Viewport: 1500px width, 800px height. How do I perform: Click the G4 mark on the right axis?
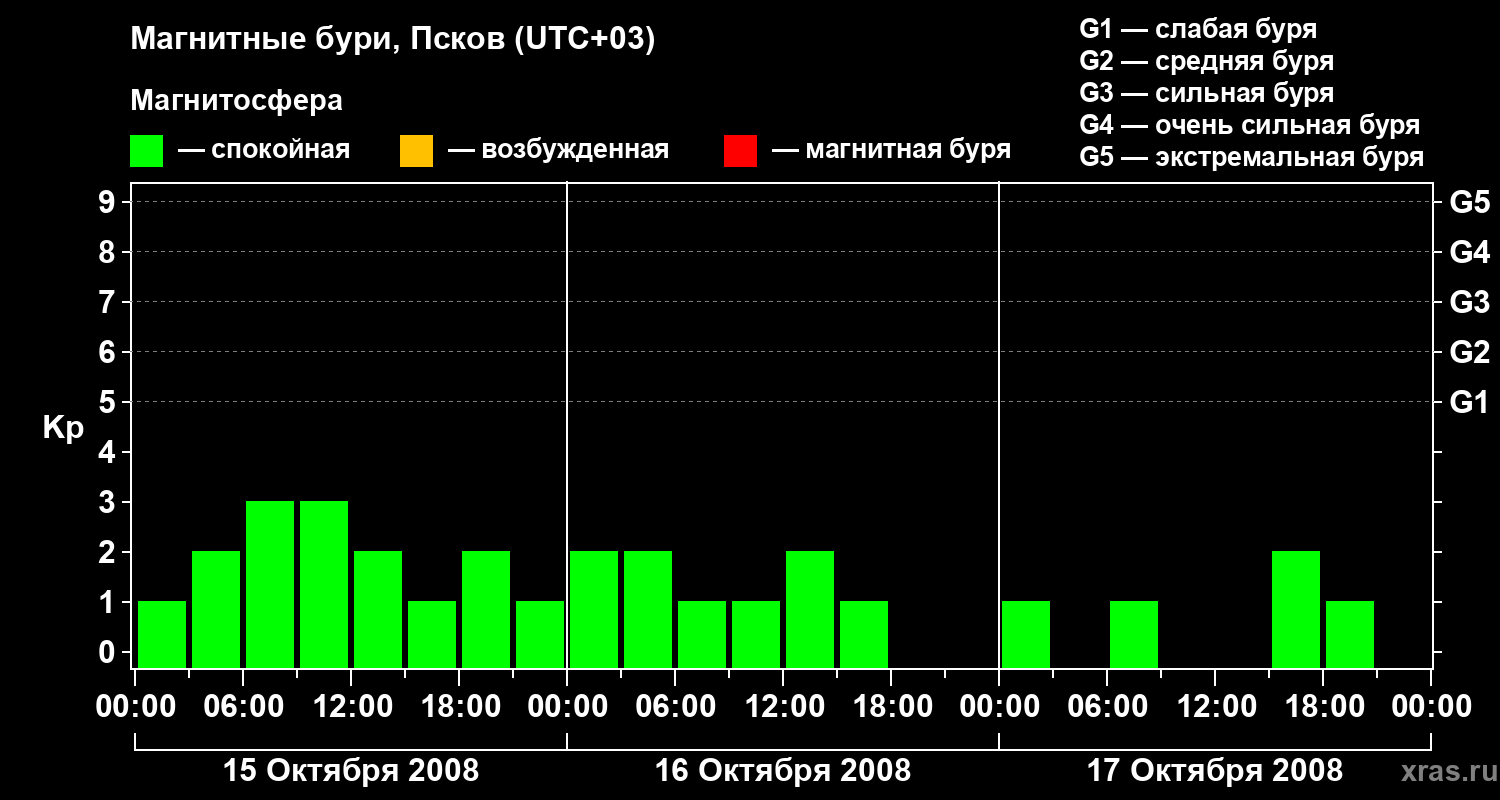[x=1469, y=252]
